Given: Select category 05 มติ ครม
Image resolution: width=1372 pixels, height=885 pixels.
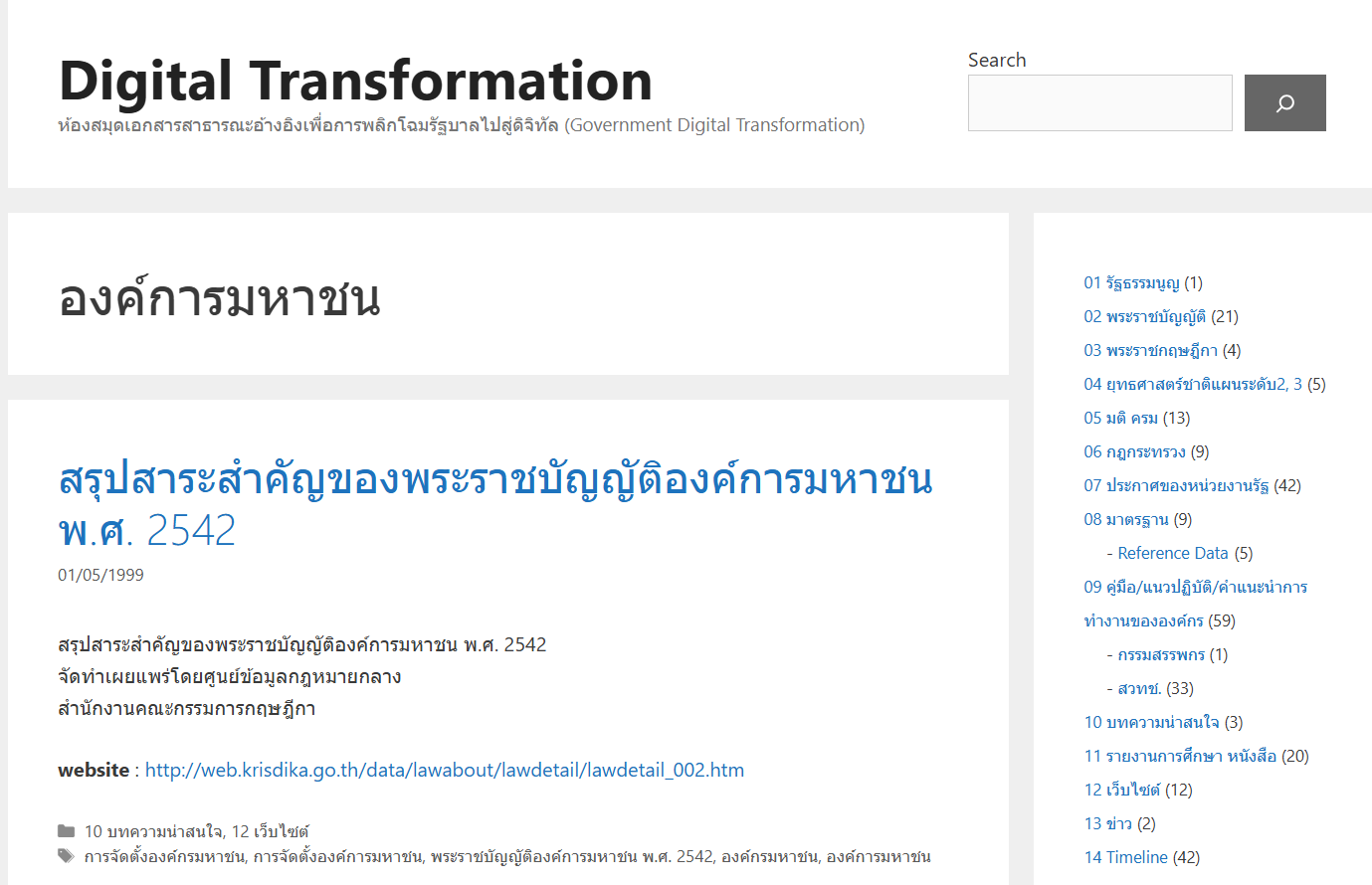Looking at the screenshot, I should point(1120,419).
